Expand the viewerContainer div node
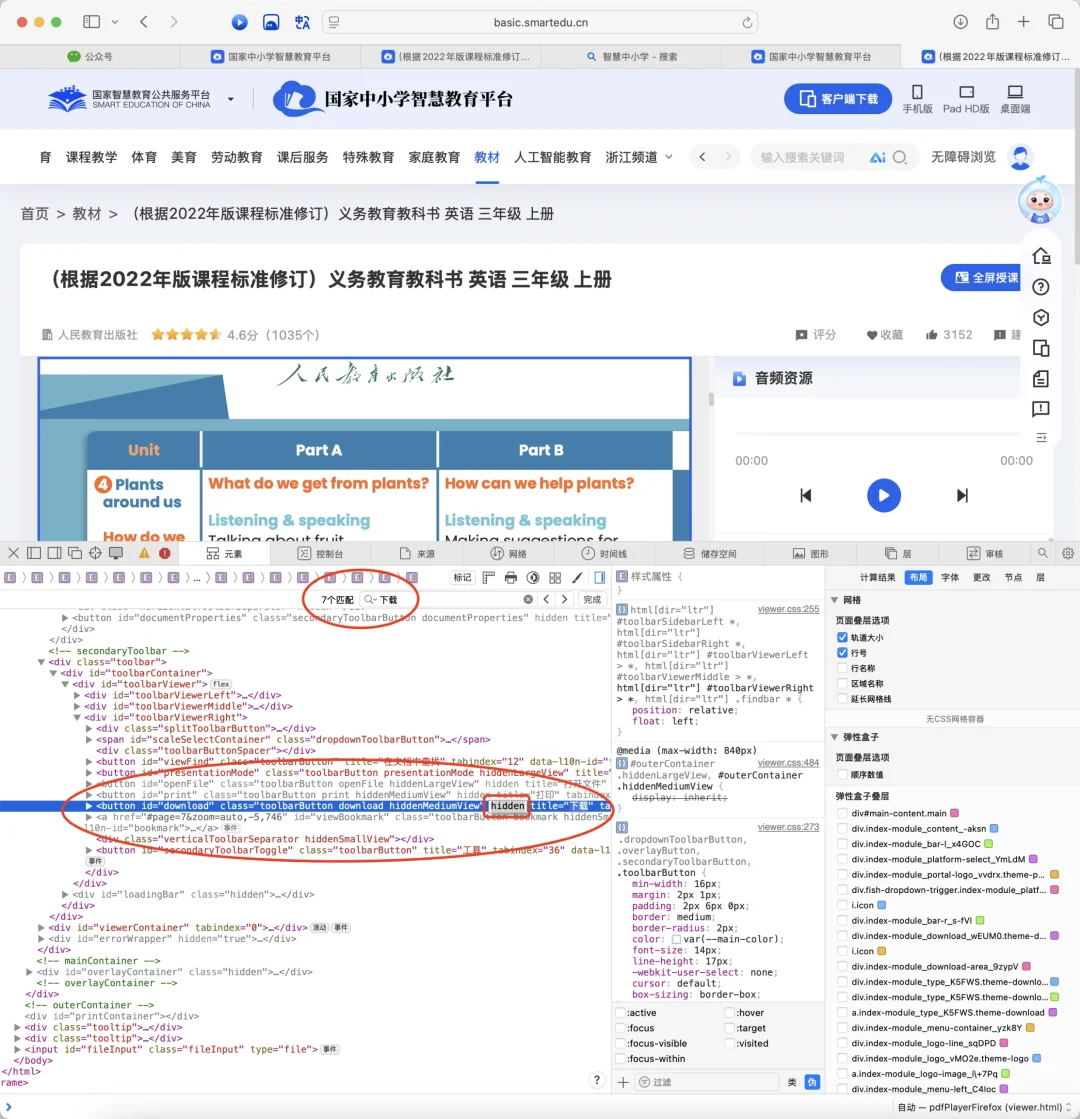The height and width of the screenshot is (1119, 1080). [41, 928]
